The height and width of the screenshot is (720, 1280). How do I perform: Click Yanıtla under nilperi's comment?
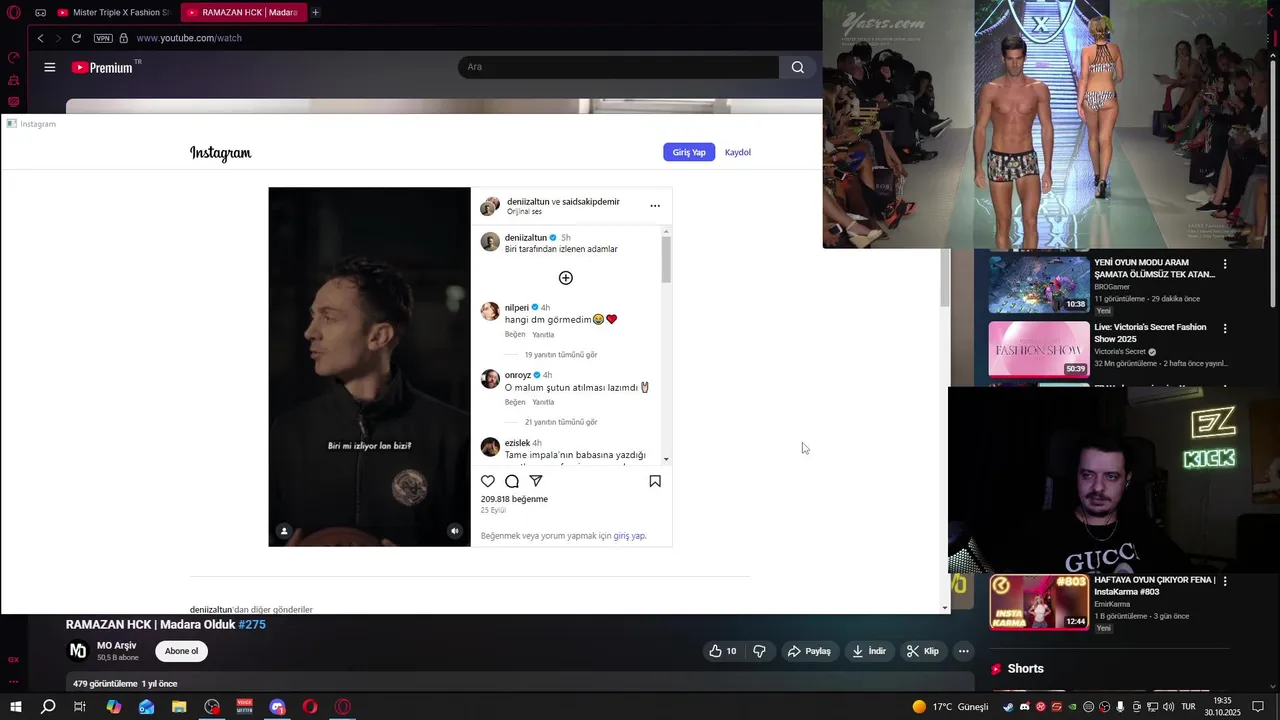(x=543, y=335)
